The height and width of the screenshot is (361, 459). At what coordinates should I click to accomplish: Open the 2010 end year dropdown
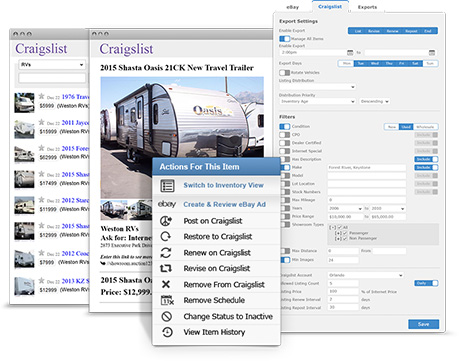pyautogui.click(x=388, y=208)
